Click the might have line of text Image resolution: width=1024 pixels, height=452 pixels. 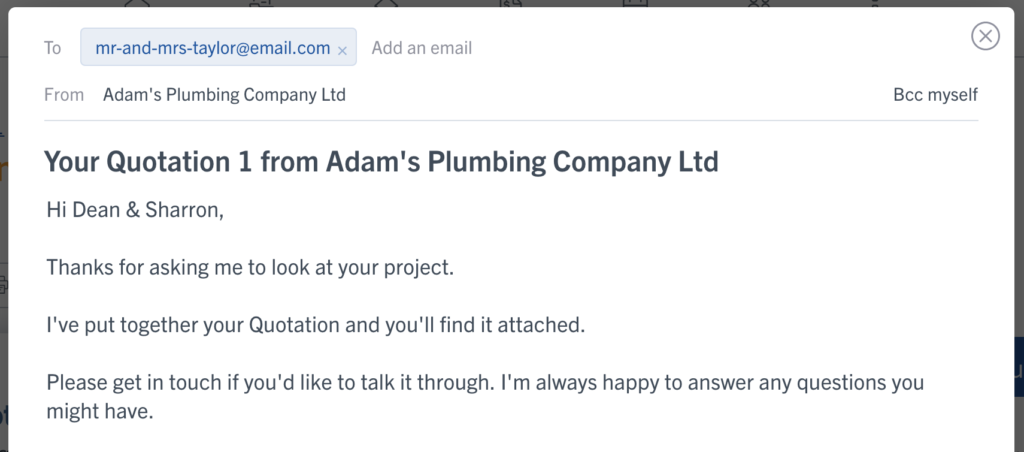pyautogui.click(x=100, y=411)
